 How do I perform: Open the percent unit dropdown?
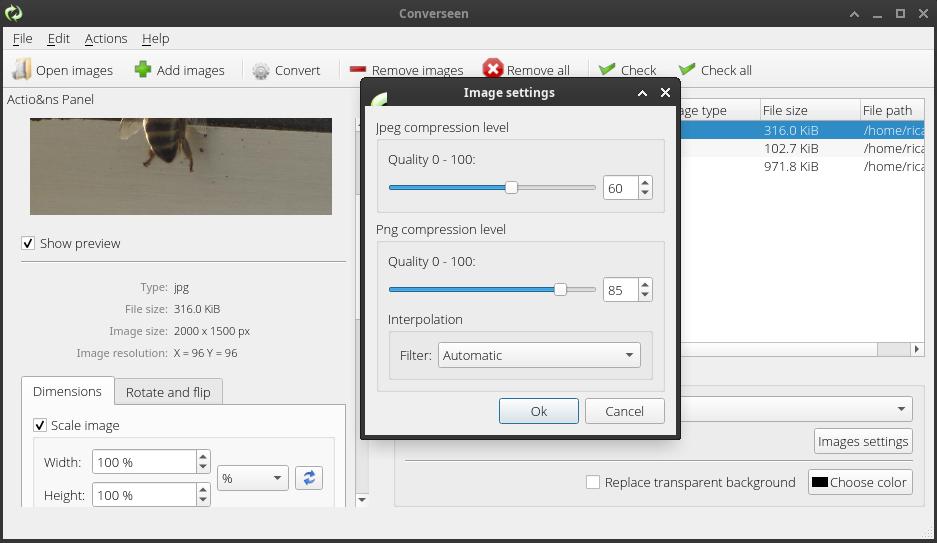[x=252, y=478]
